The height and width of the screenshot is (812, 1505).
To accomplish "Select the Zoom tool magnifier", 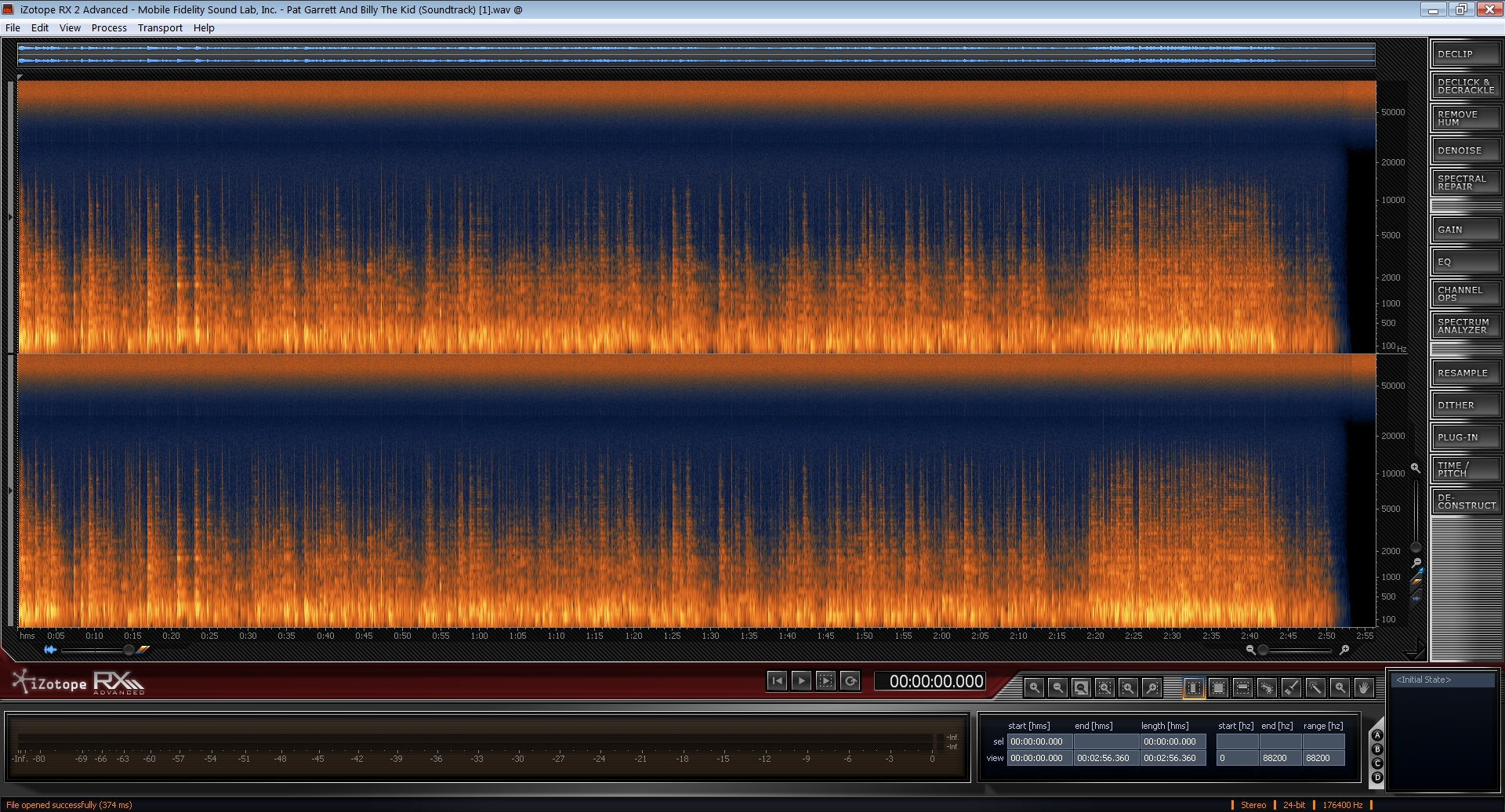I will tap(1340, 688).
